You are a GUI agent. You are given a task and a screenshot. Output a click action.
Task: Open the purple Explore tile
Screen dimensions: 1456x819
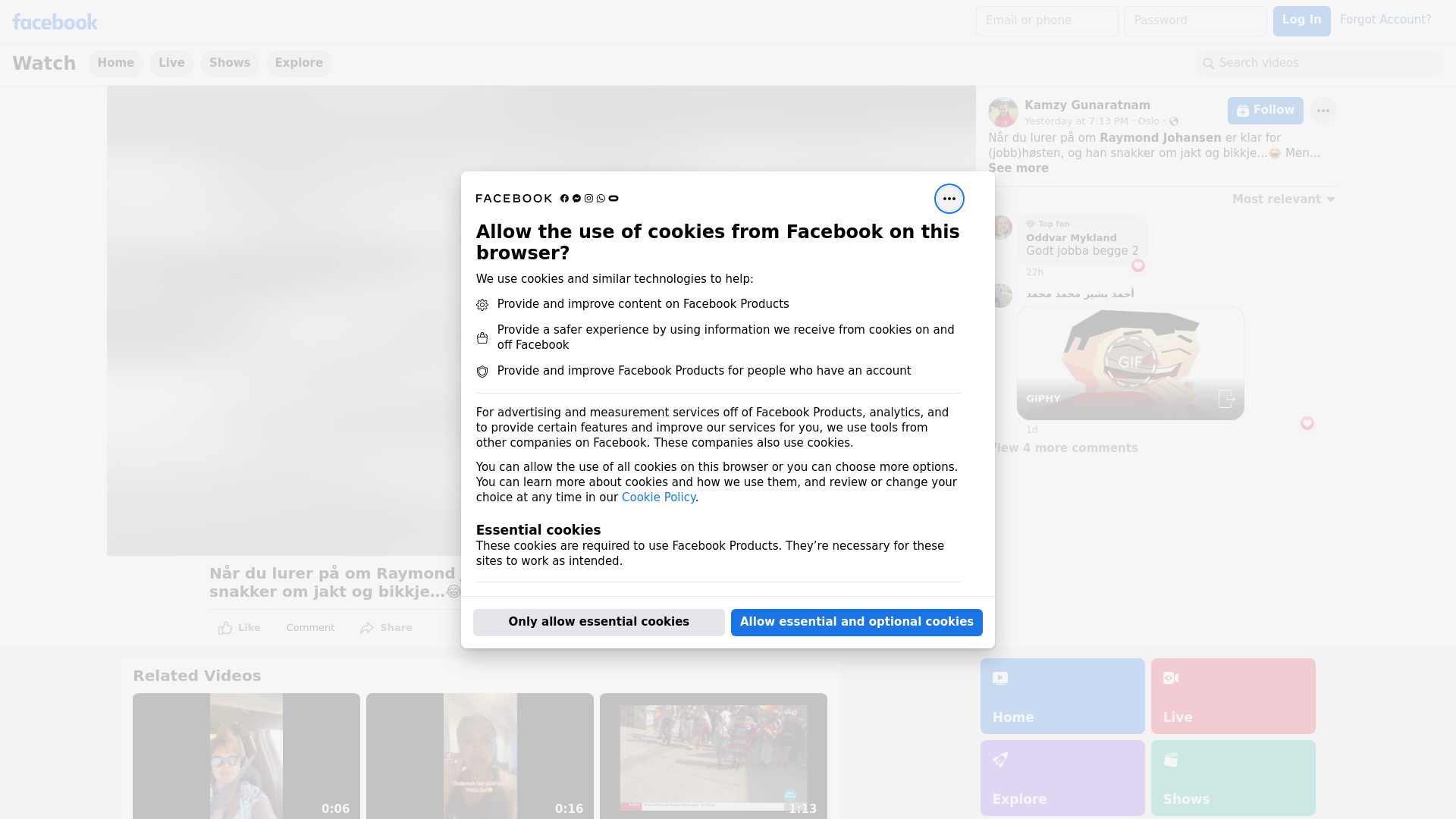(1062, 778)
